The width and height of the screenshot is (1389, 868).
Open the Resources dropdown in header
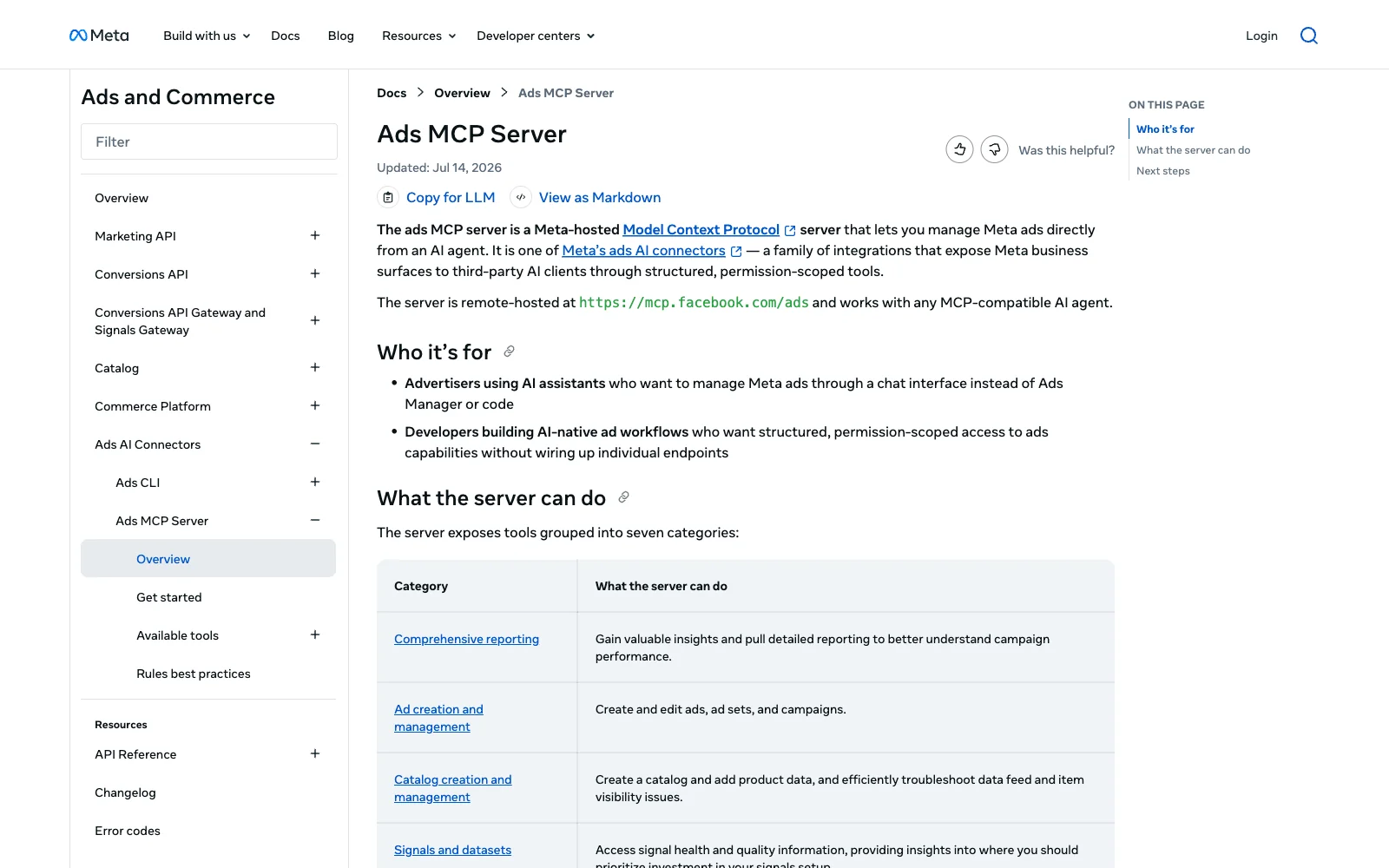[x=418, y=36]
